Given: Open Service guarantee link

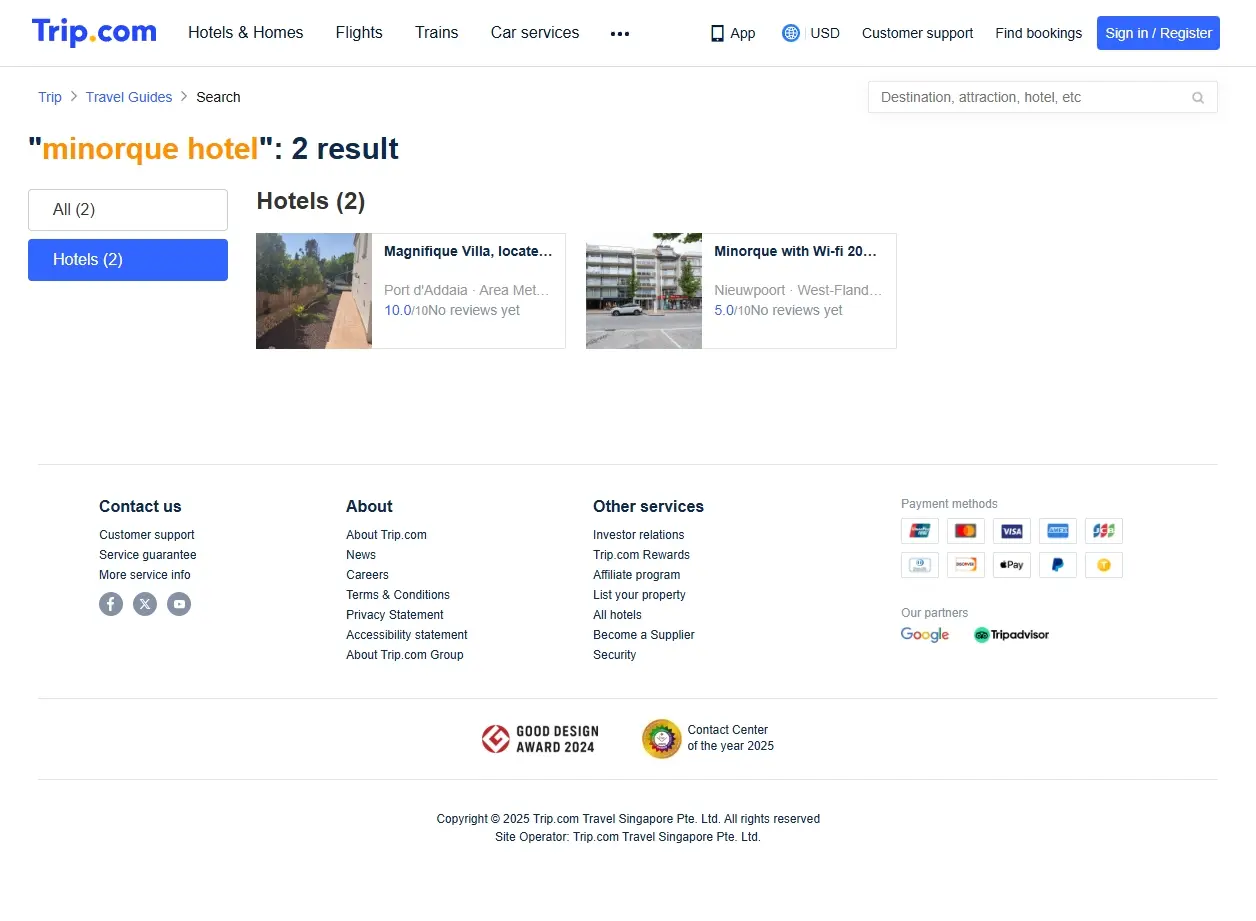Looking at the screenshot, I should [148, 555].
